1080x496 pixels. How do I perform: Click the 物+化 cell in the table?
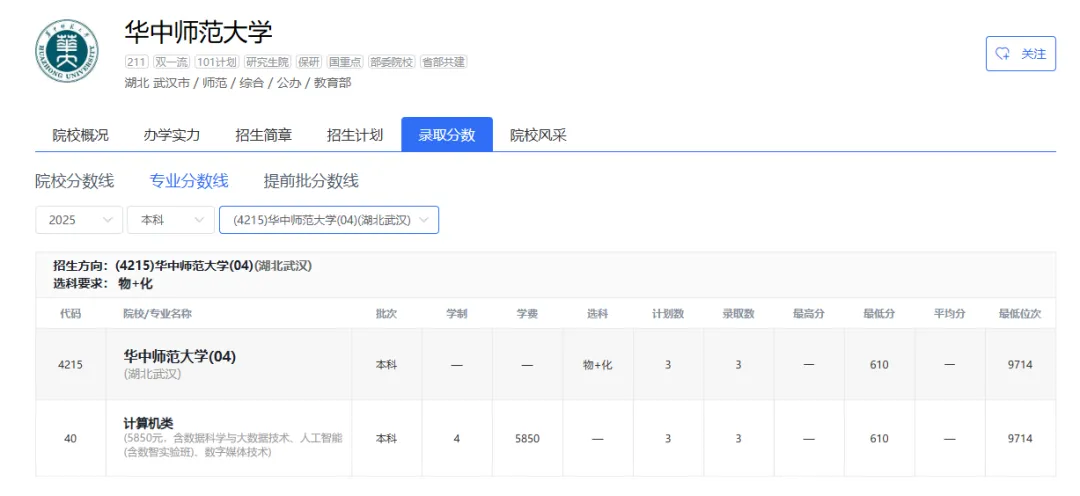pos(597,364)
